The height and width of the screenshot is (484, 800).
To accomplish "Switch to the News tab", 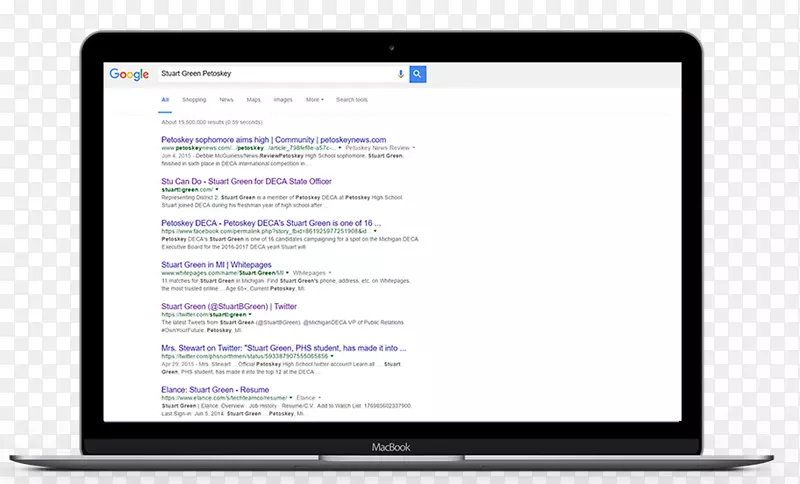I will (x=226, y=100).
